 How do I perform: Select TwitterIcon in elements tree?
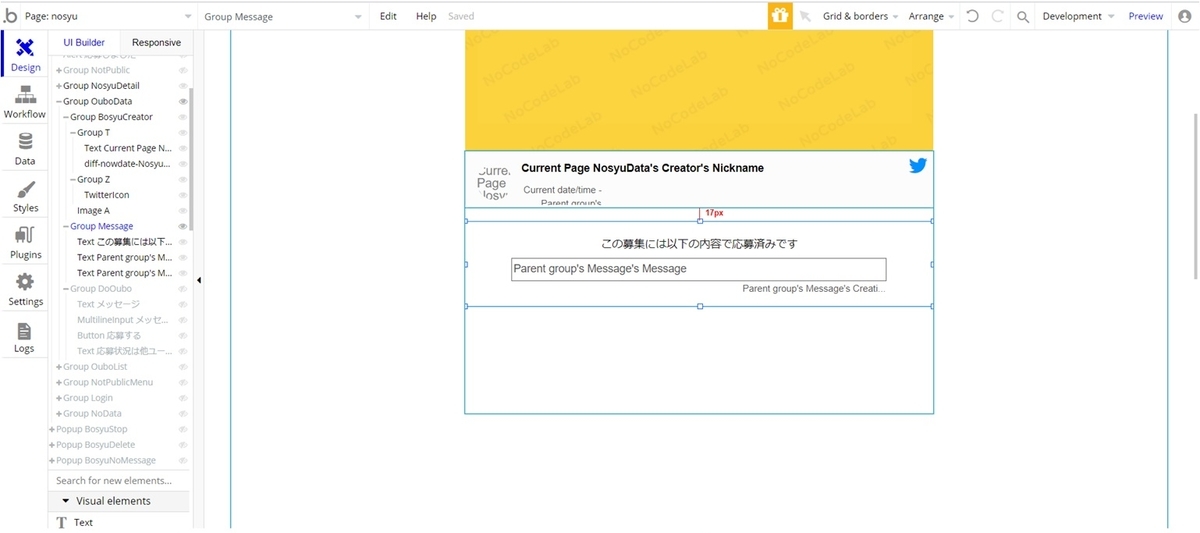(x=106, y=195)
